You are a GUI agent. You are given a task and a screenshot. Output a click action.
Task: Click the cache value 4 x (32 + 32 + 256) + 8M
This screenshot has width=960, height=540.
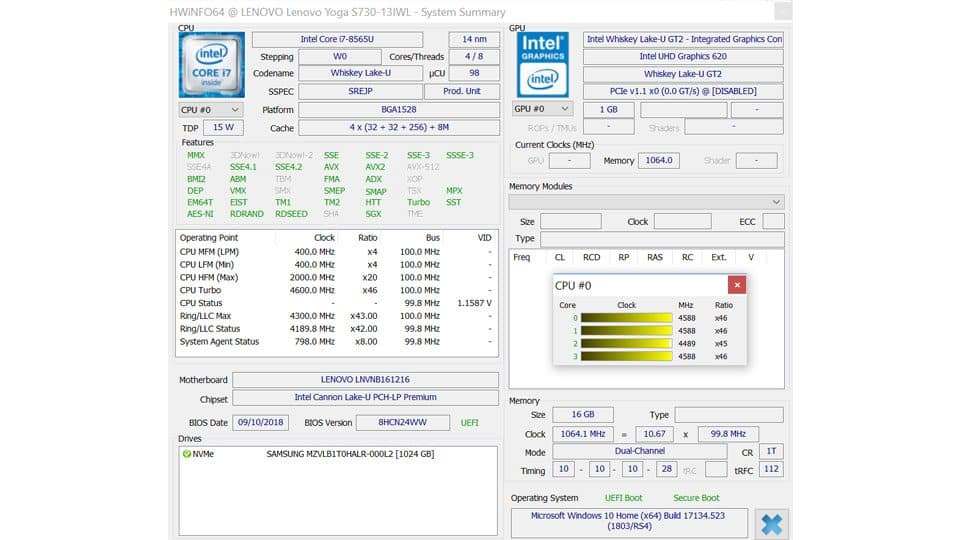[399, 127]
